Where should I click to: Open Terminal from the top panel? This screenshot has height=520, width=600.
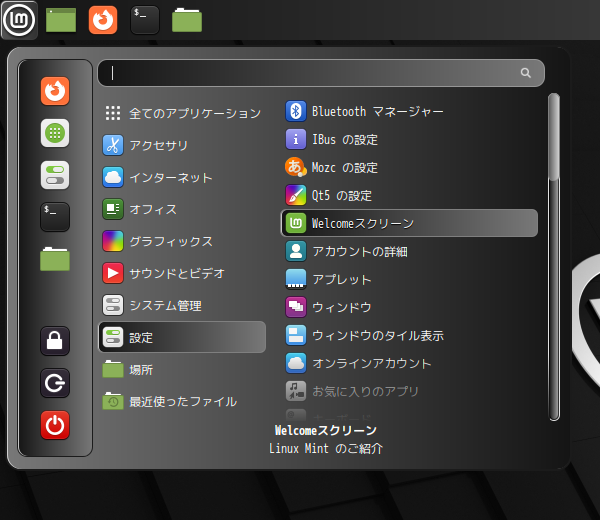145,20
